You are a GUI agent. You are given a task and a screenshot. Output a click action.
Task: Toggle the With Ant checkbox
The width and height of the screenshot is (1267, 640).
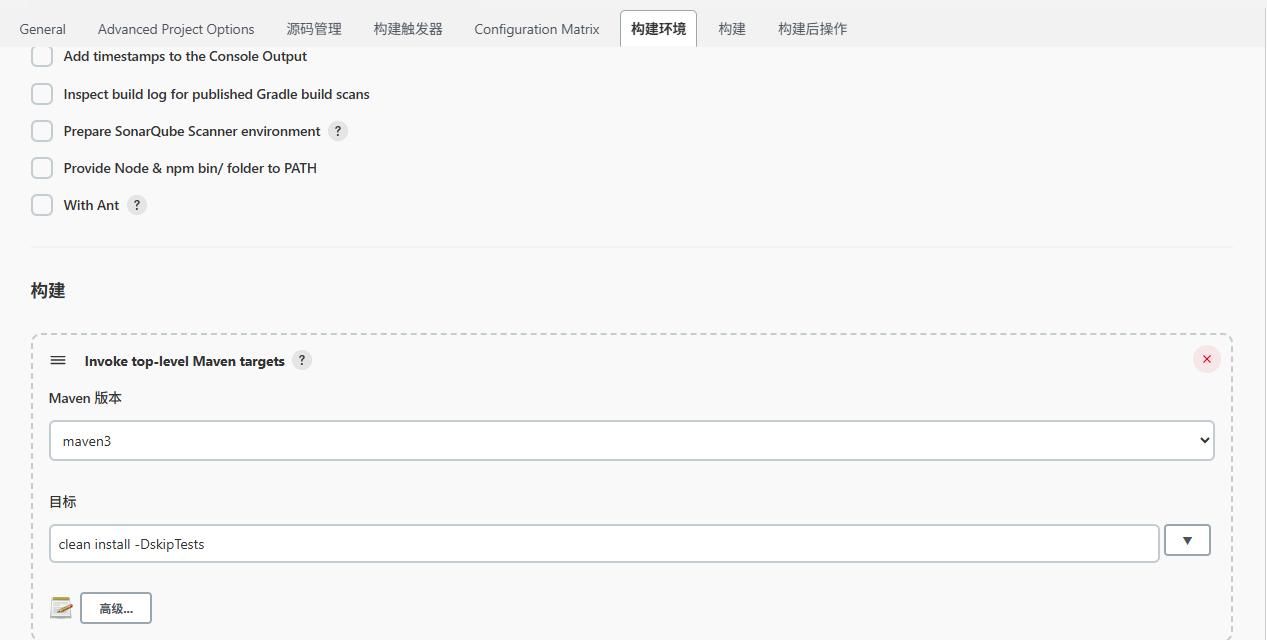point(41,204)
